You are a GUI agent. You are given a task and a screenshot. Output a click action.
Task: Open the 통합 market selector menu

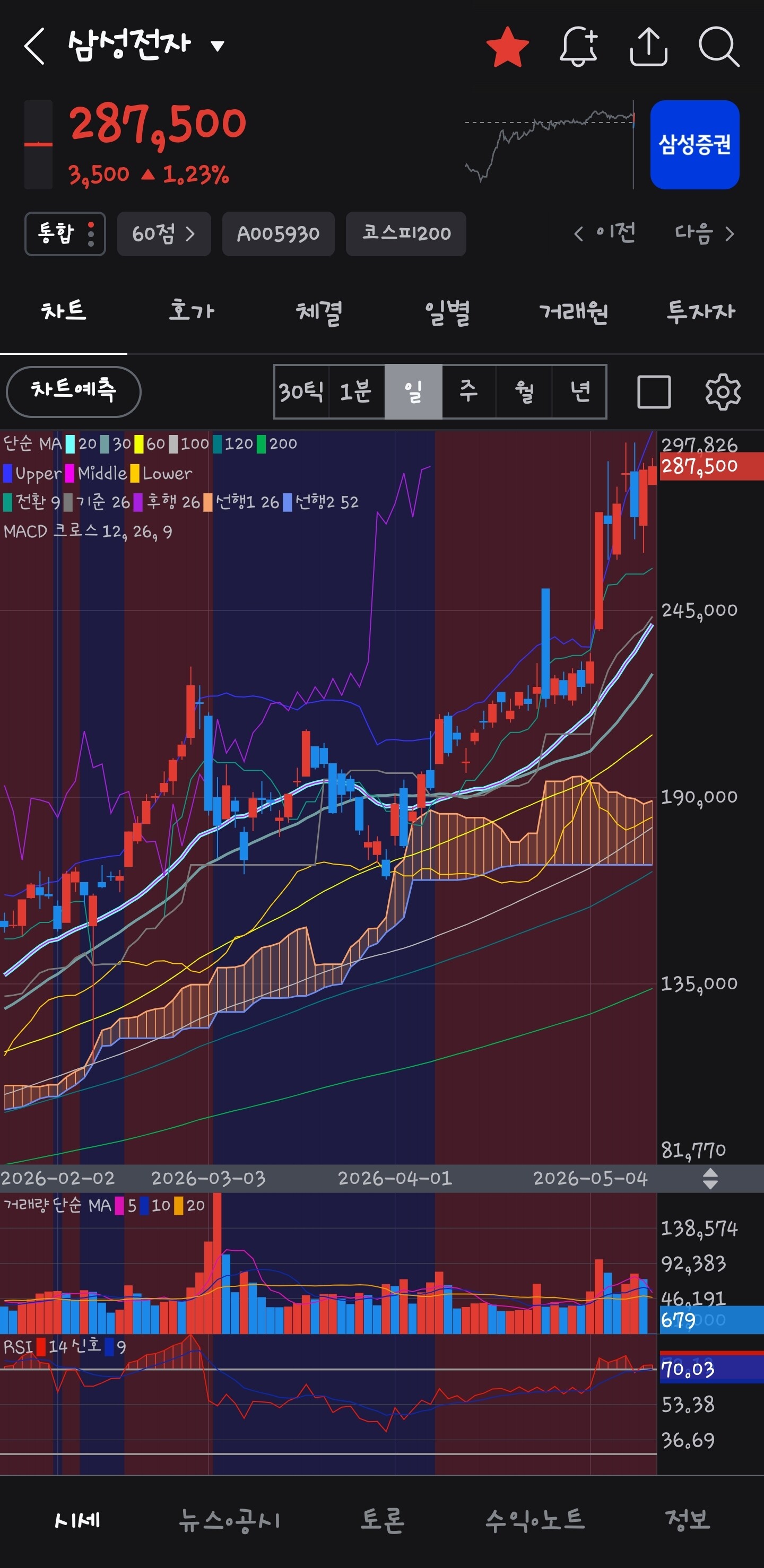(65, 234)
